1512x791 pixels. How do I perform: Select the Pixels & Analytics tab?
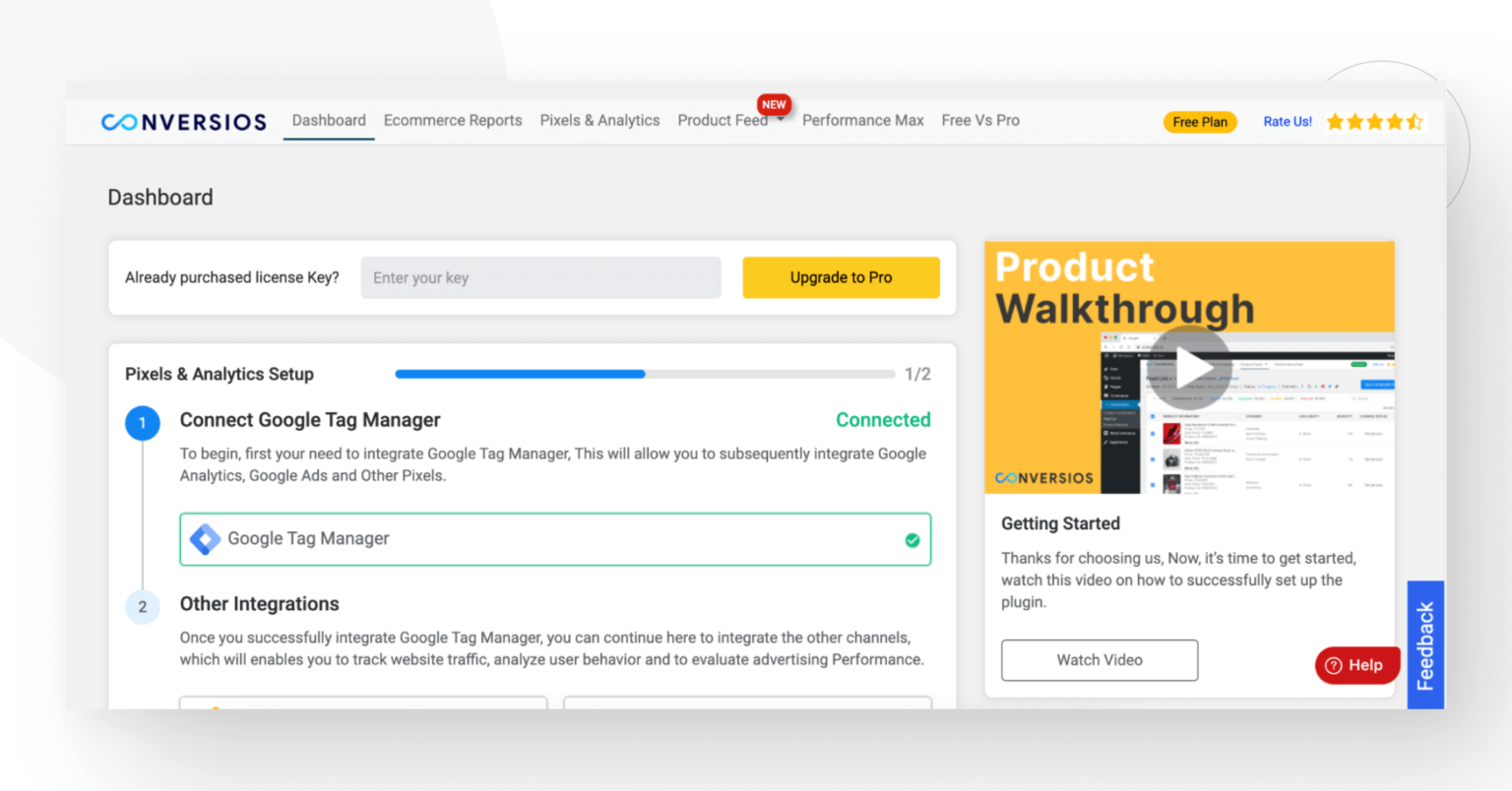(599, 120)
